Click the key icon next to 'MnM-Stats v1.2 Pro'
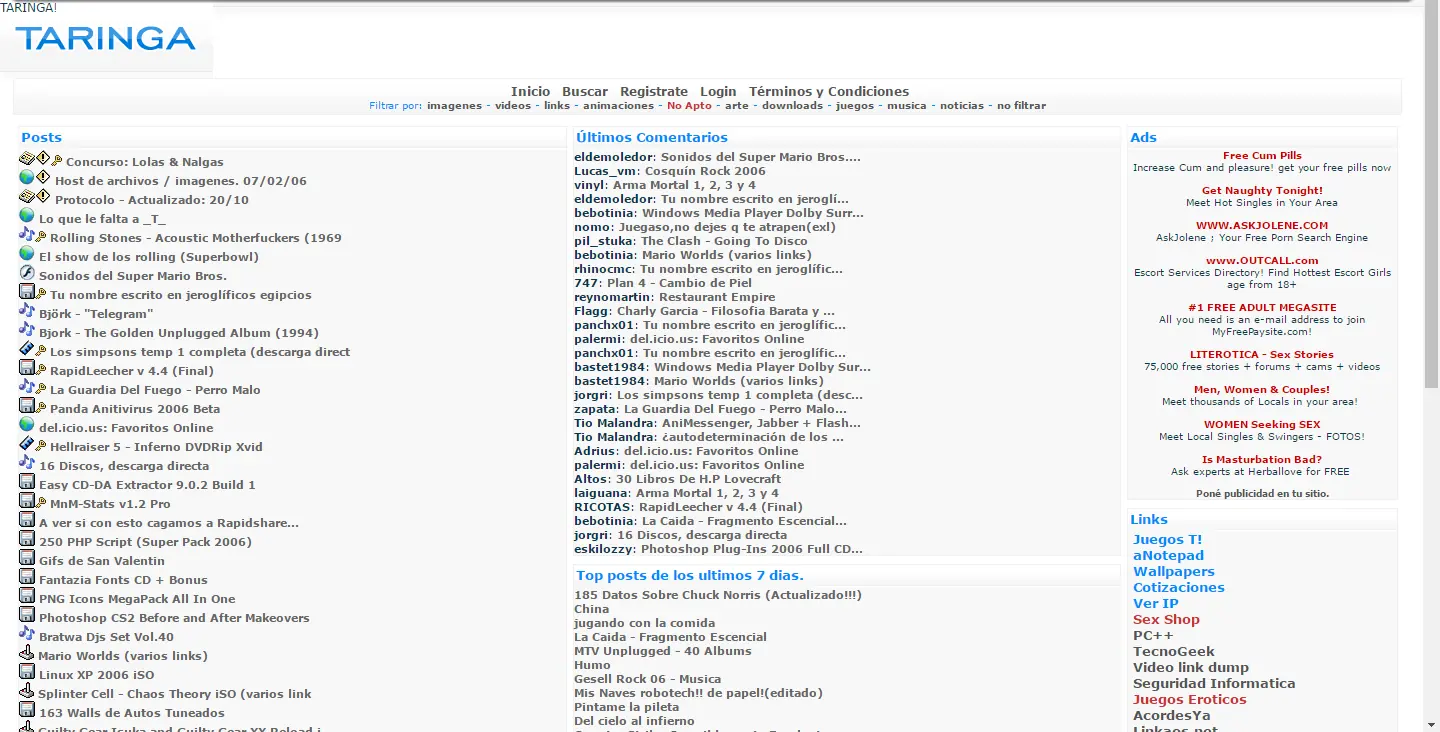Image resolution: width=1440 pixels, height=732 pixels. [41, 504]
